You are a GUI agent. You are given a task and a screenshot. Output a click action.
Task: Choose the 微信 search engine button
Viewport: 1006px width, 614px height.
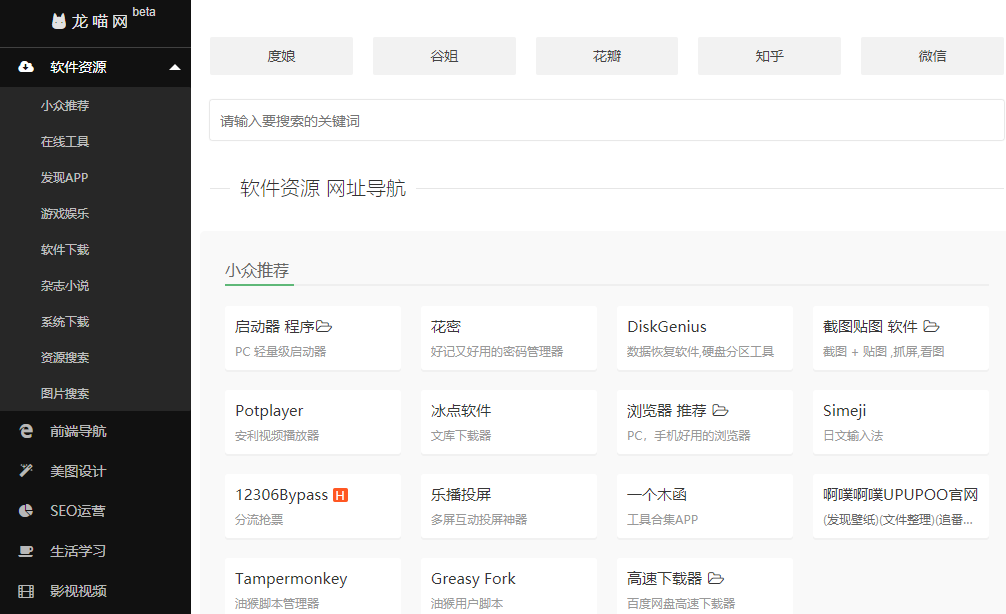(x=932, y=56)
